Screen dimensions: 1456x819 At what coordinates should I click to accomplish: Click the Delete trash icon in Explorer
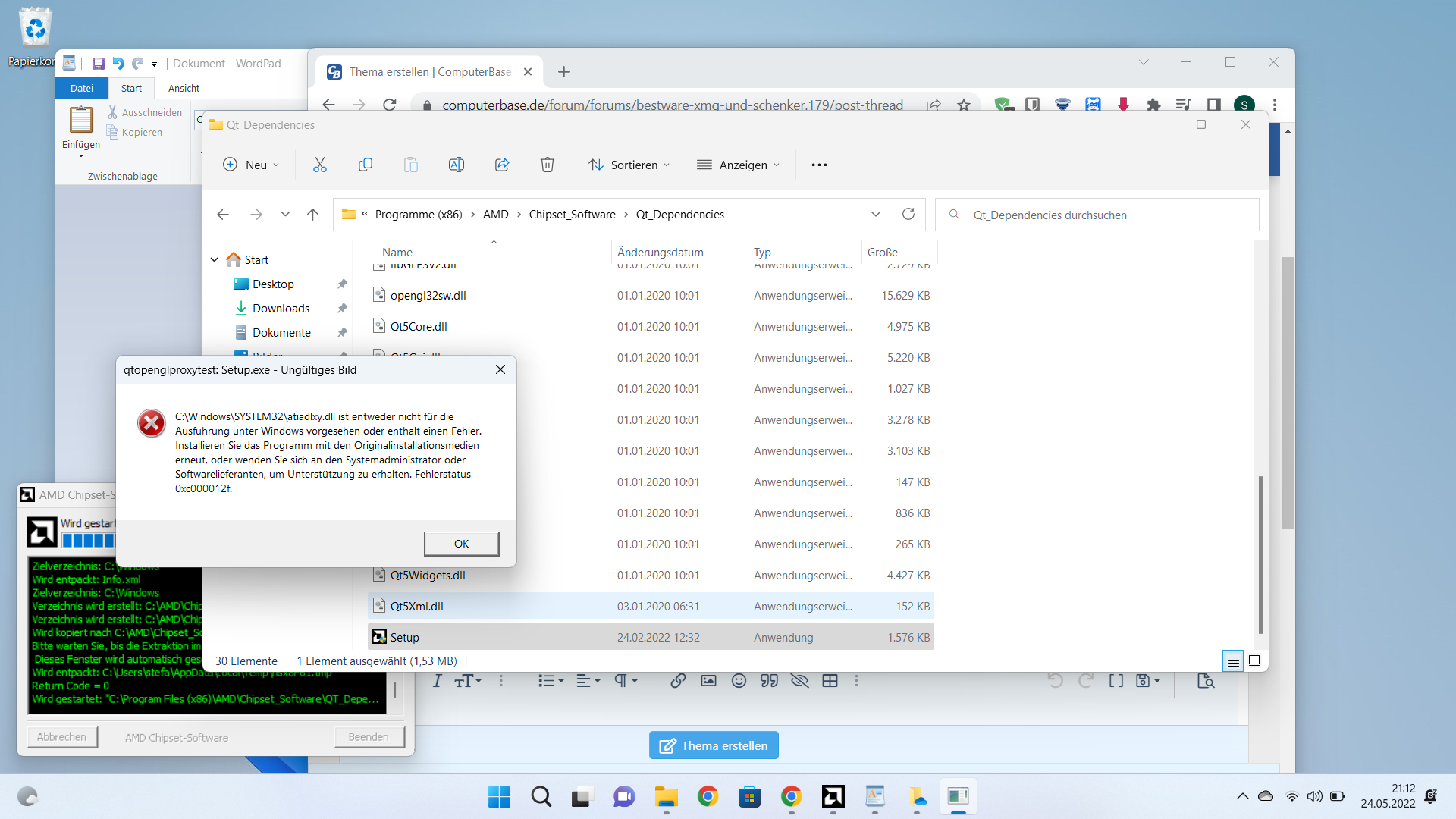[x=548, y=165]
